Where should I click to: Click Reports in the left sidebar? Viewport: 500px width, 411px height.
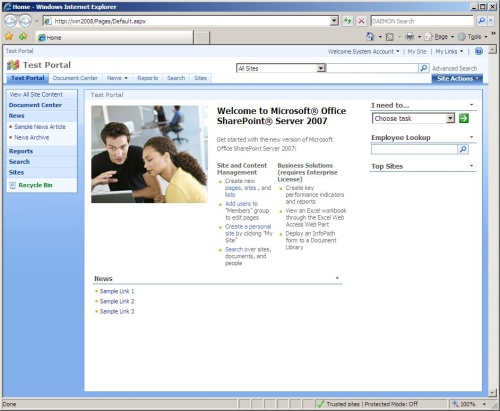click(21, 151)
